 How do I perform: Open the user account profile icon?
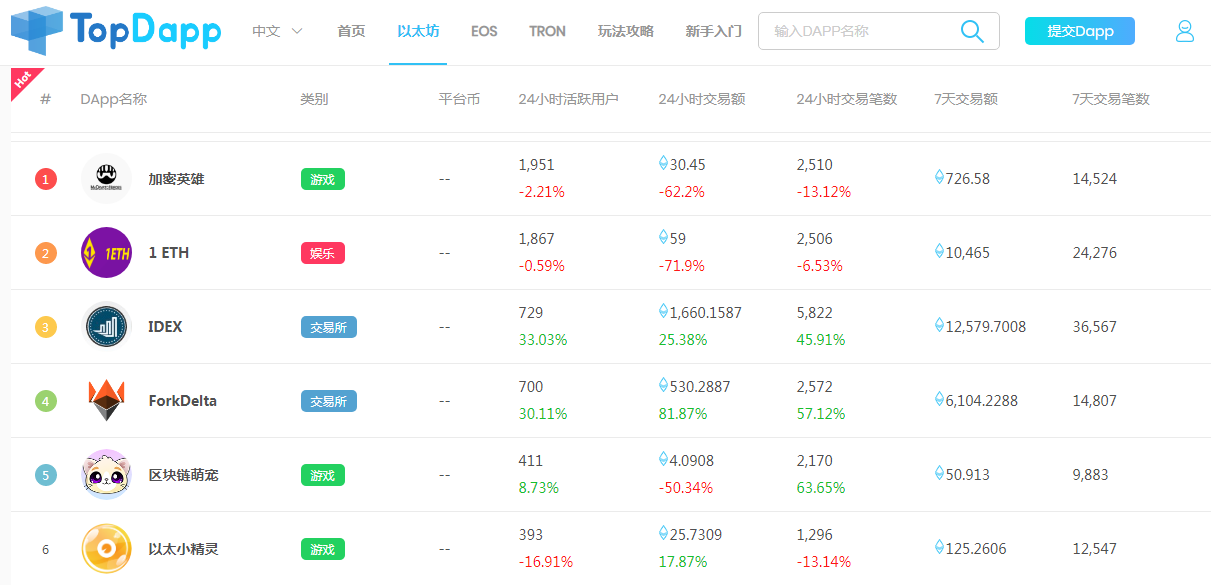1185,31
